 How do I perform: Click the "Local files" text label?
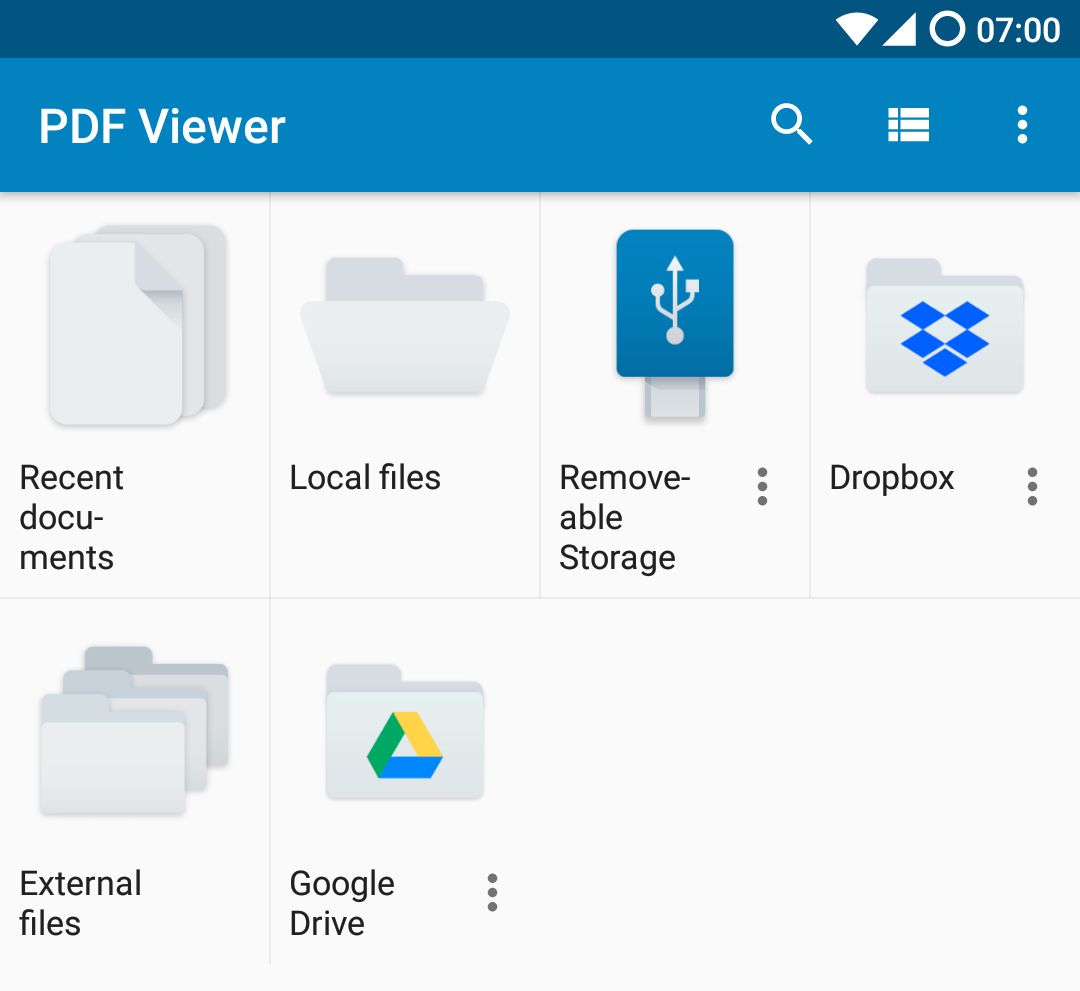(365, 478)
